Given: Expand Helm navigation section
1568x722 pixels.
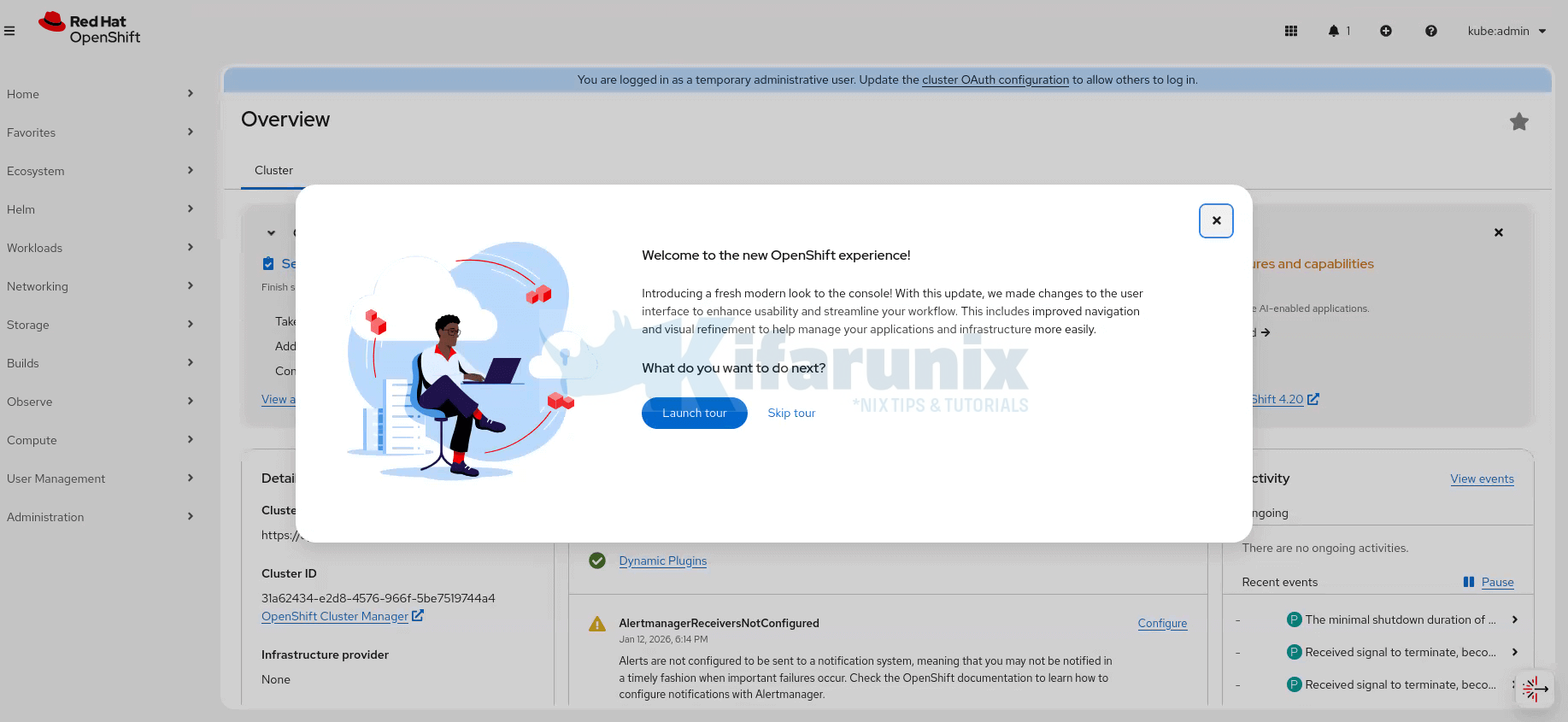Looking at the screenshot, I should click(101, 209).
